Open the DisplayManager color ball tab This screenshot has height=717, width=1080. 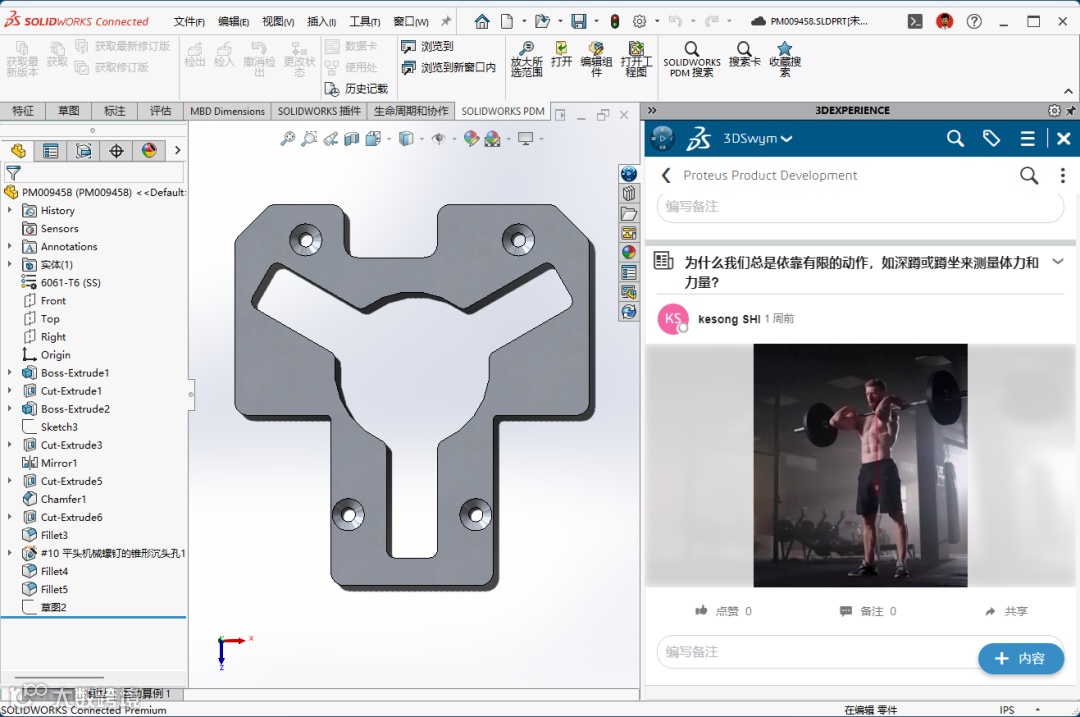[149, 151]
